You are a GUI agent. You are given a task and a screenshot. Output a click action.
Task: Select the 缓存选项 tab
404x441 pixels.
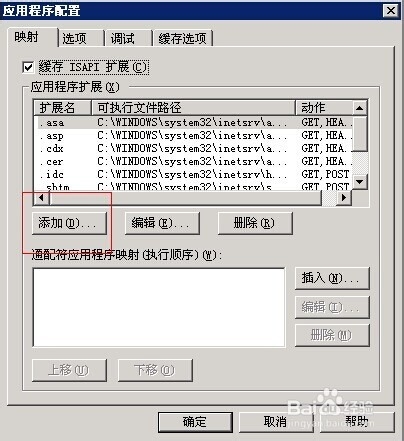pos(183,38)
